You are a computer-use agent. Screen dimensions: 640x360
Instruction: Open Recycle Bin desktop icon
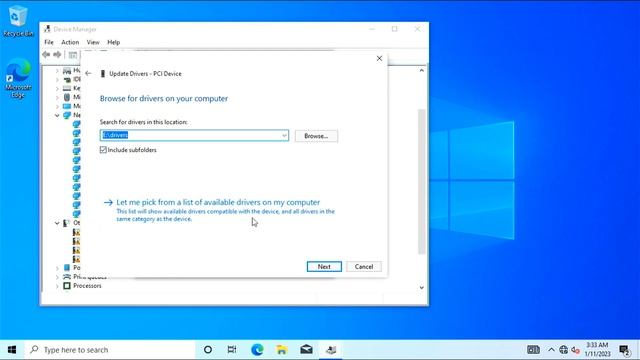point(17,22)
